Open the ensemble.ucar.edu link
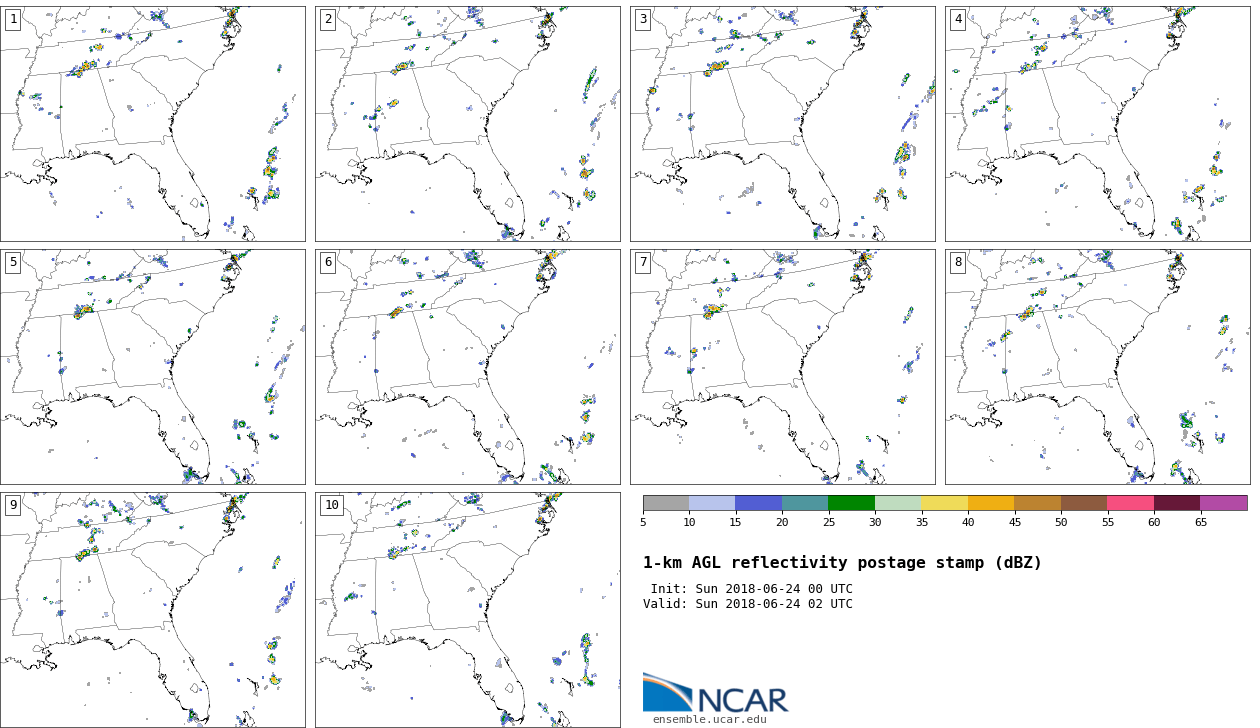The width and height of the screenshot is (1260, 728). [709, 719]
